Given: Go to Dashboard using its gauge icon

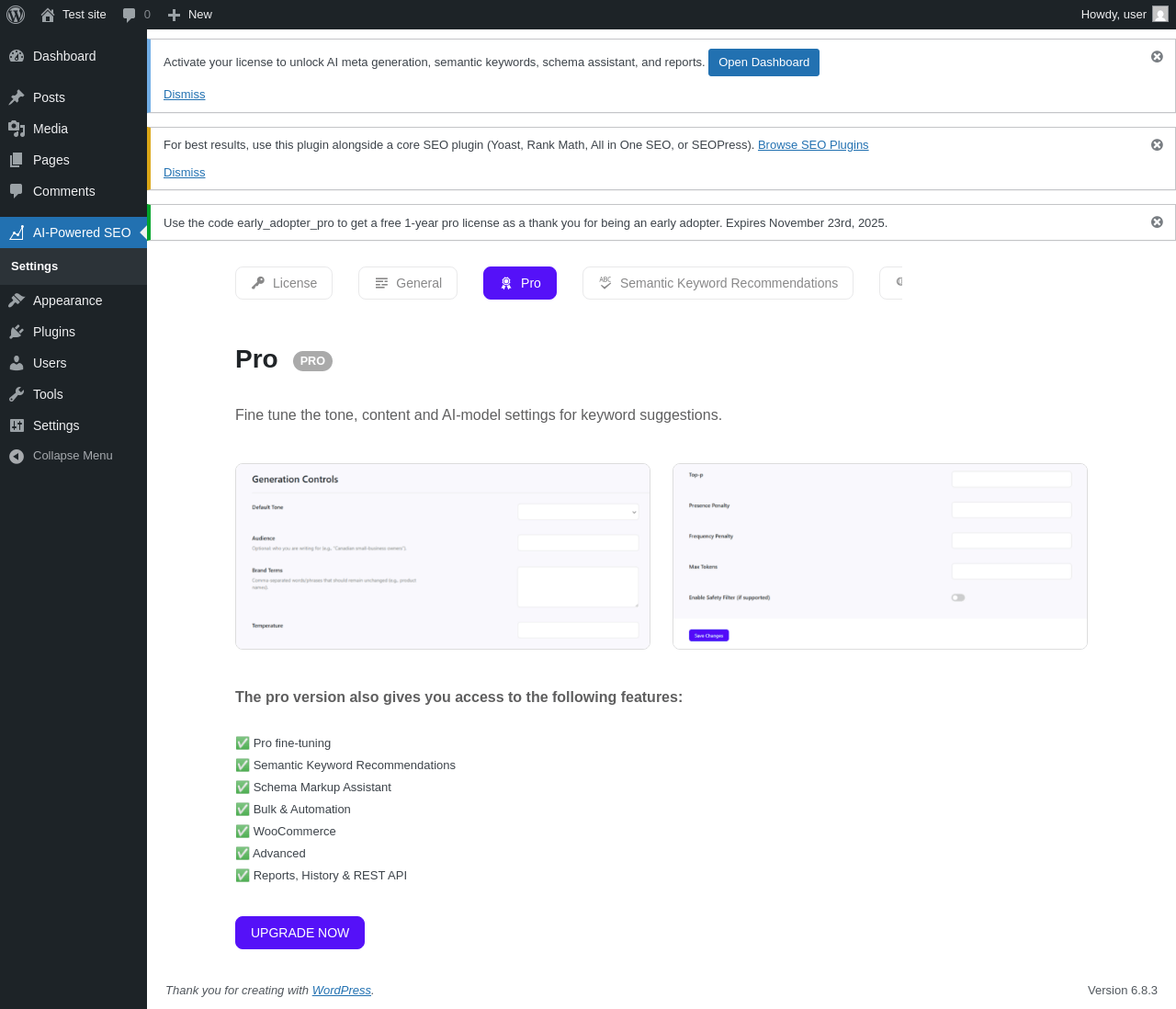Looking at the screenshot, I should click(17, 56).
